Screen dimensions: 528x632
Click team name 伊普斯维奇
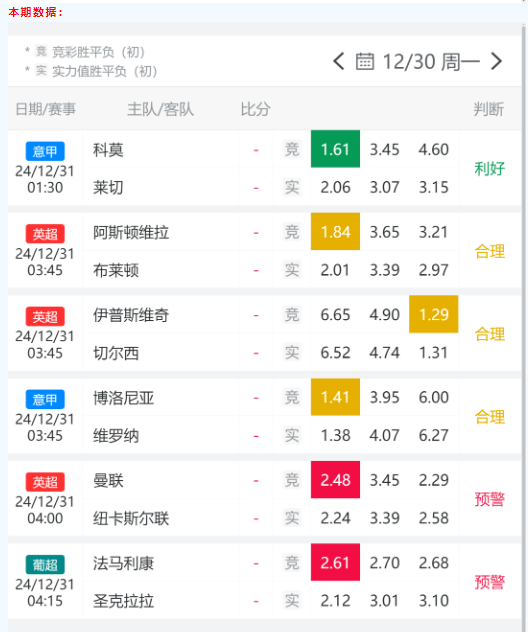click(131, 315)
